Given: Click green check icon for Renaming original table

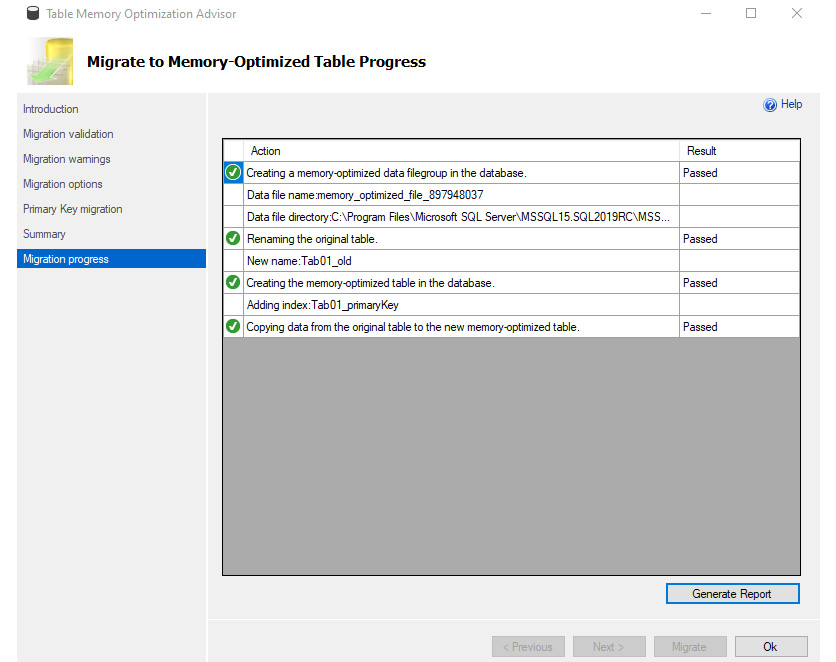Looking at the screenshot, I should (x=233, y=238).
